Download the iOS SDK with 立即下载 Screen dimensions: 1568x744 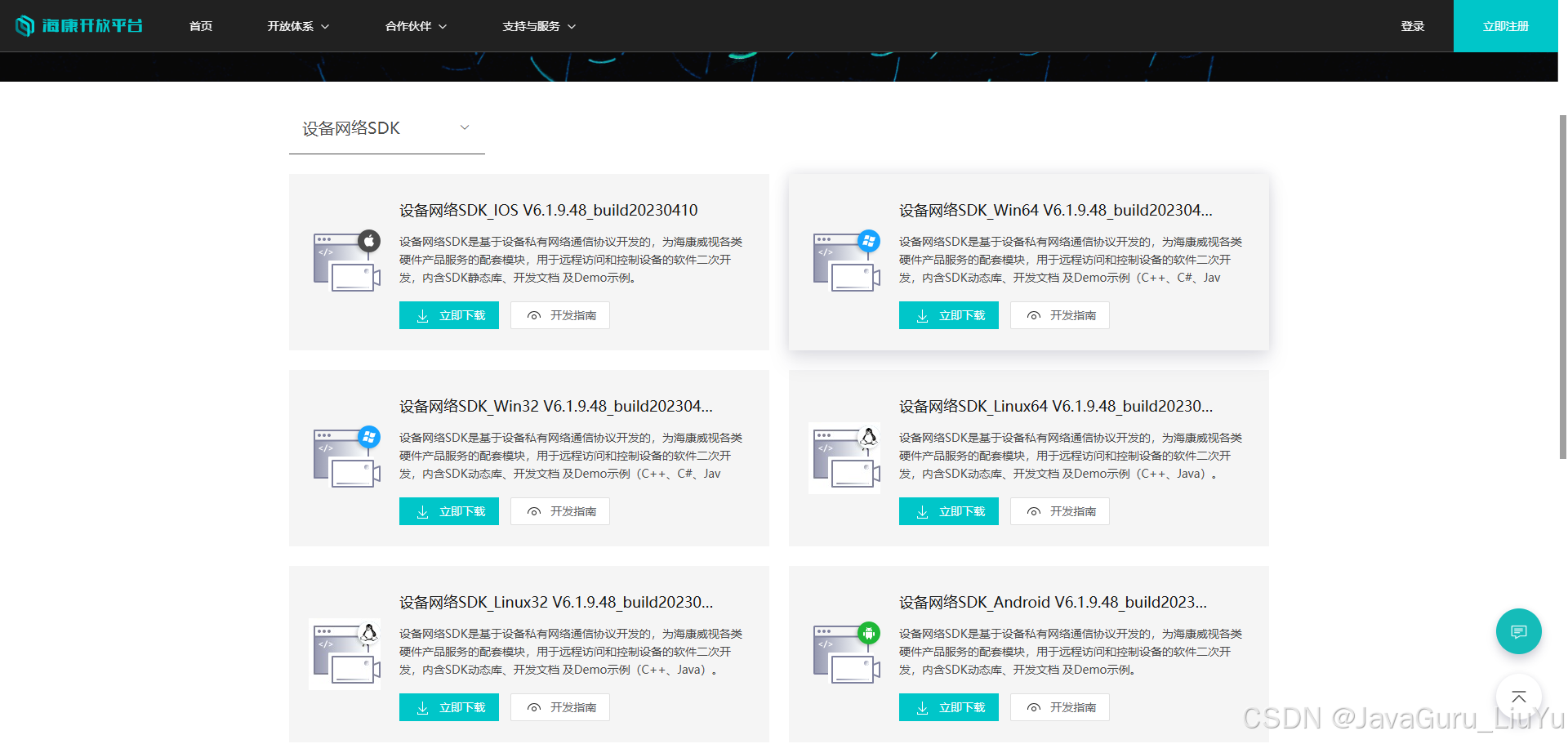449,315
